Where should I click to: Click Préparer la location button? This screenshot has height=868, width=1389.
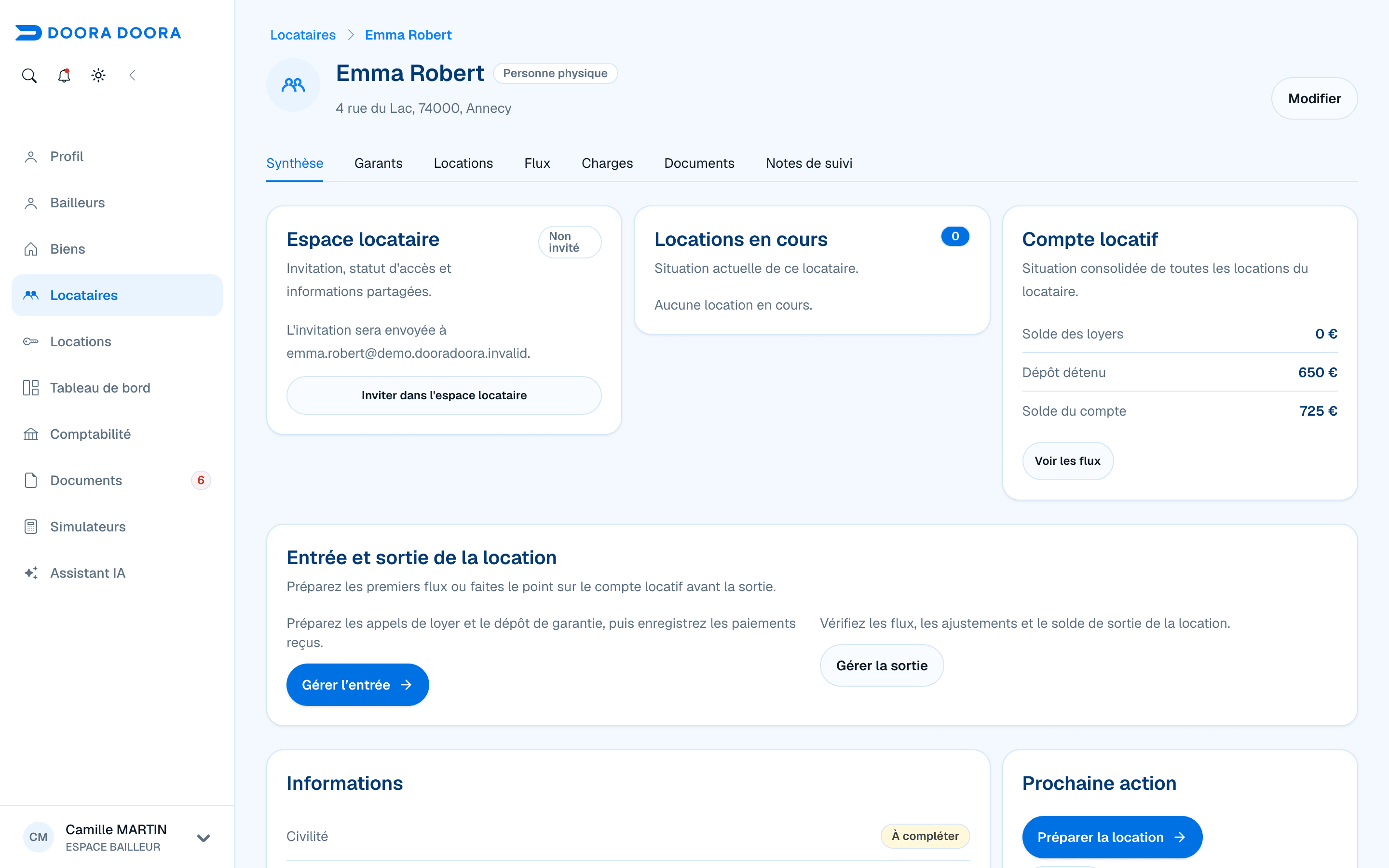[x=1112, y=837]
